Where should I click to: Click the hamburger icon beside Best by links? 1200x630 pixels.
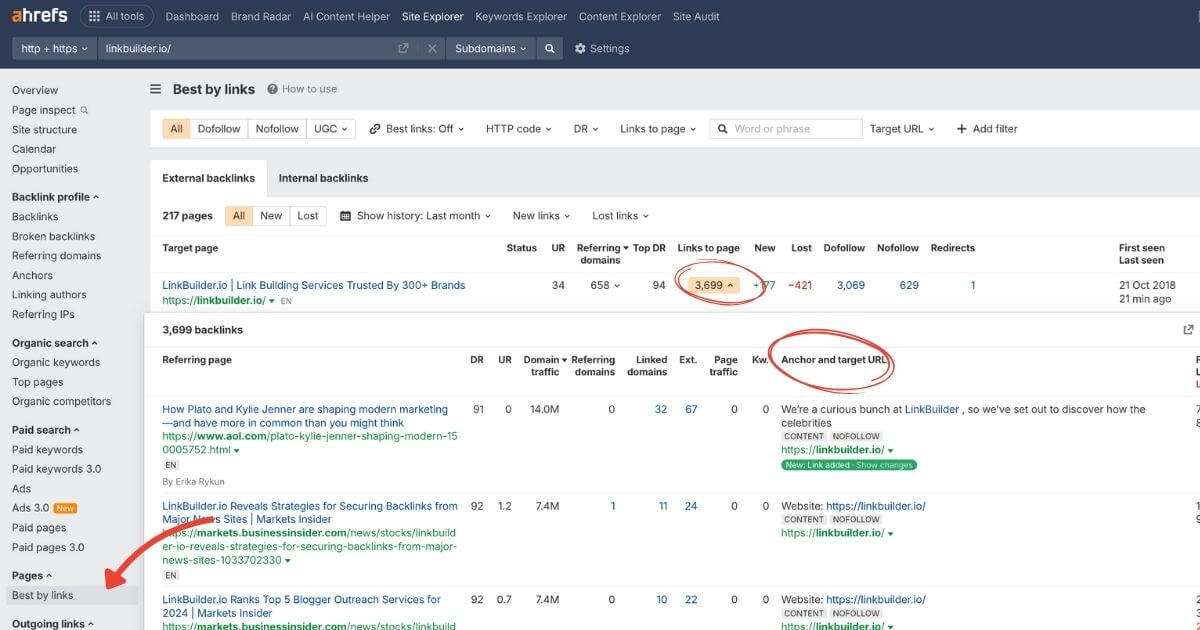tap(155, 88)
